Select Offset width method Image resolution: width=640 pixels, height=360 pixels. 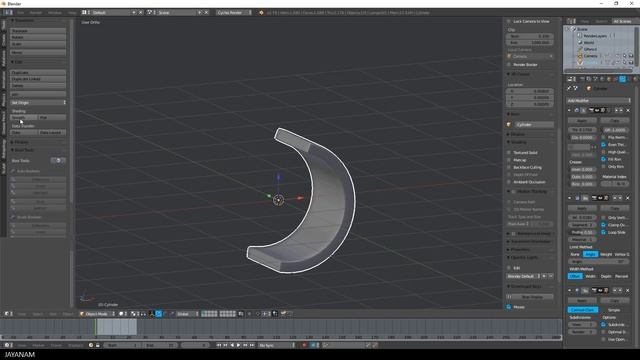(575, 276)
